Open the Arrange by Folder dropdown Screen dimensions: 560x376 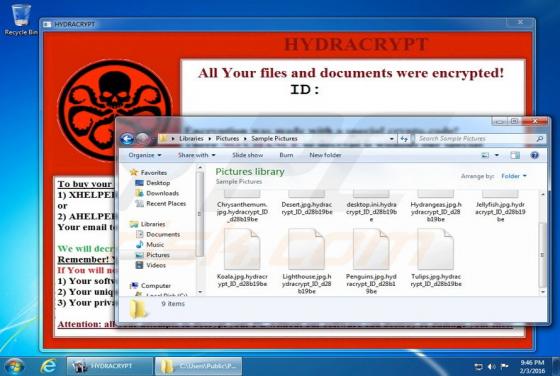tap(514, 176)
